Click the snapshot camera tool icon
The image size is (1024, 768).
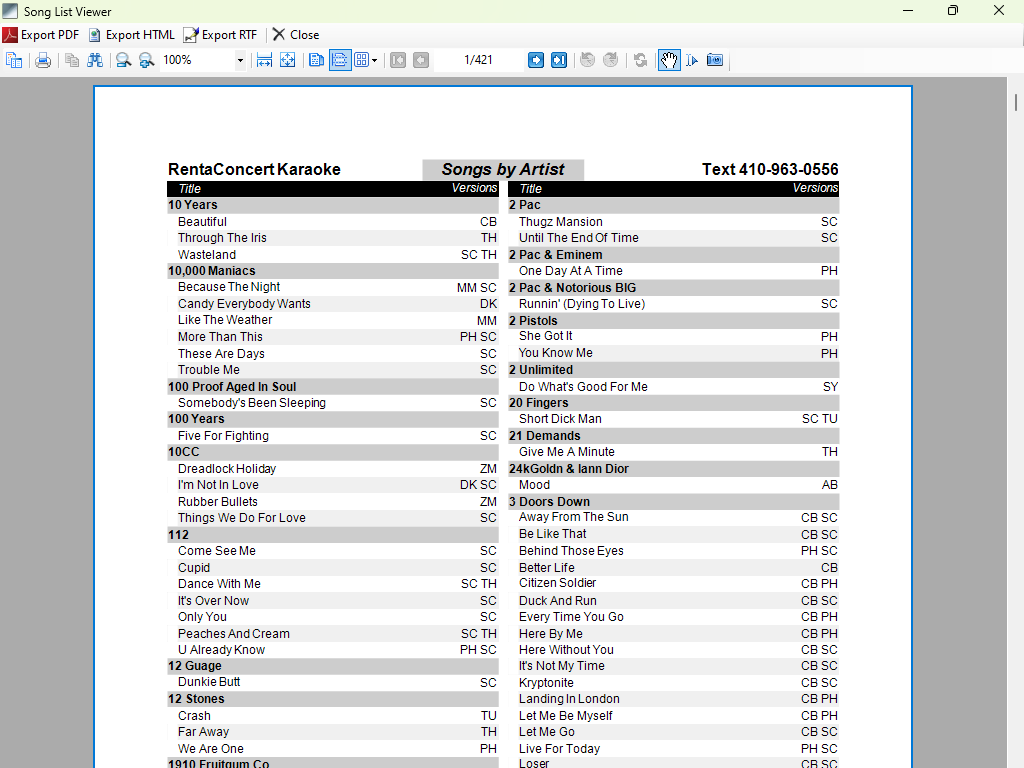pyautogui.click(x=715, y=60)
